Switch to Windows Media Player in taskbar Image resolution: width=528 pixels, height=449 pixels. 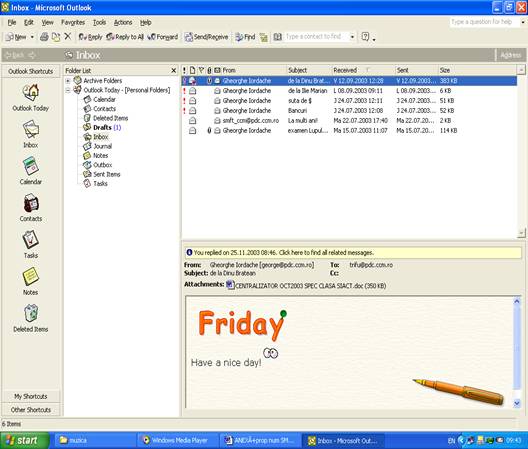coord(178,440)
